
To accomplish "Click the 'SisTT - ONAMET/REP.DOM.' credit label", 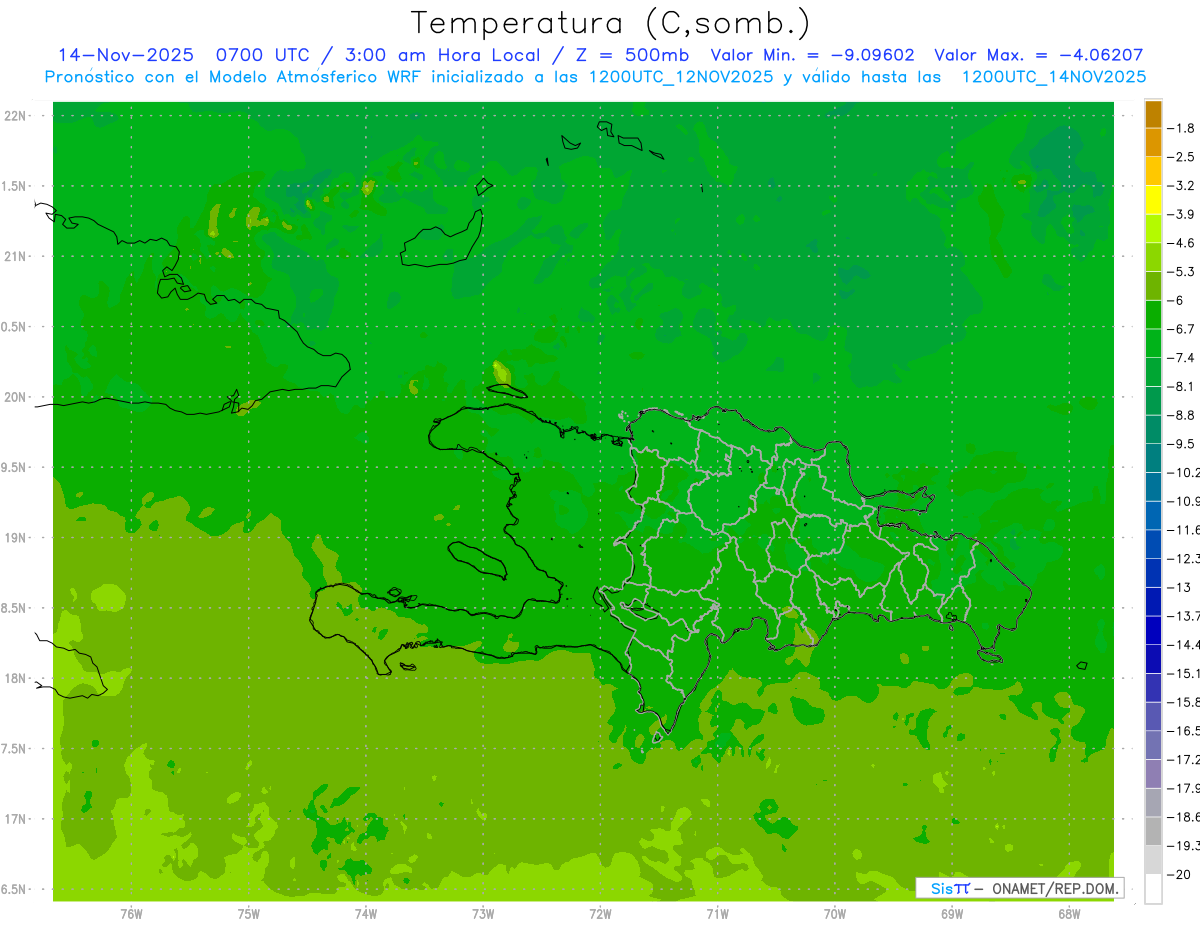I will pyautogui.click(x=1022, y=888).
